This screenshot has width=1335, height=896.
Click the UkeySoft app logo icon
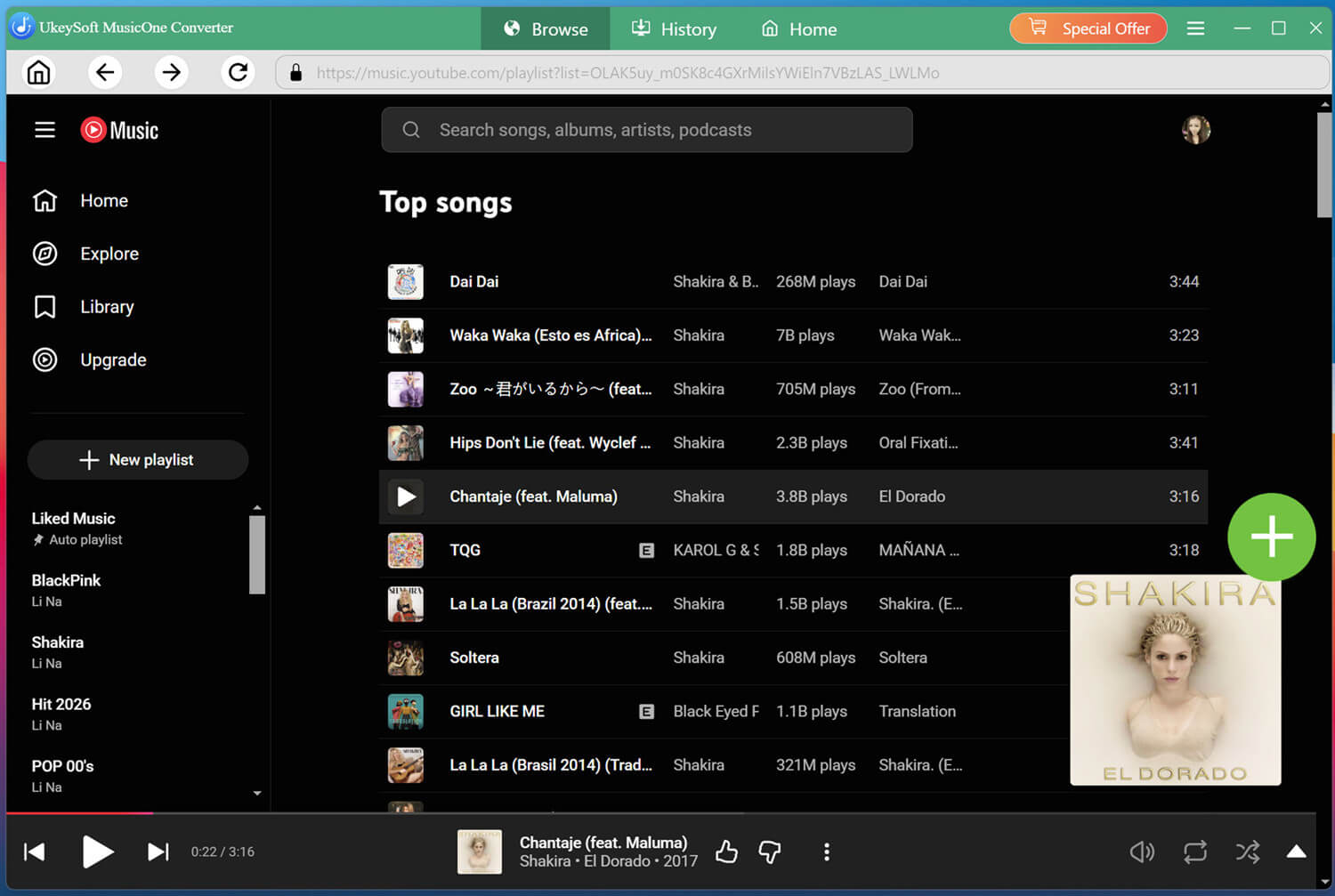pyautogui.click(x=22, y=27)
